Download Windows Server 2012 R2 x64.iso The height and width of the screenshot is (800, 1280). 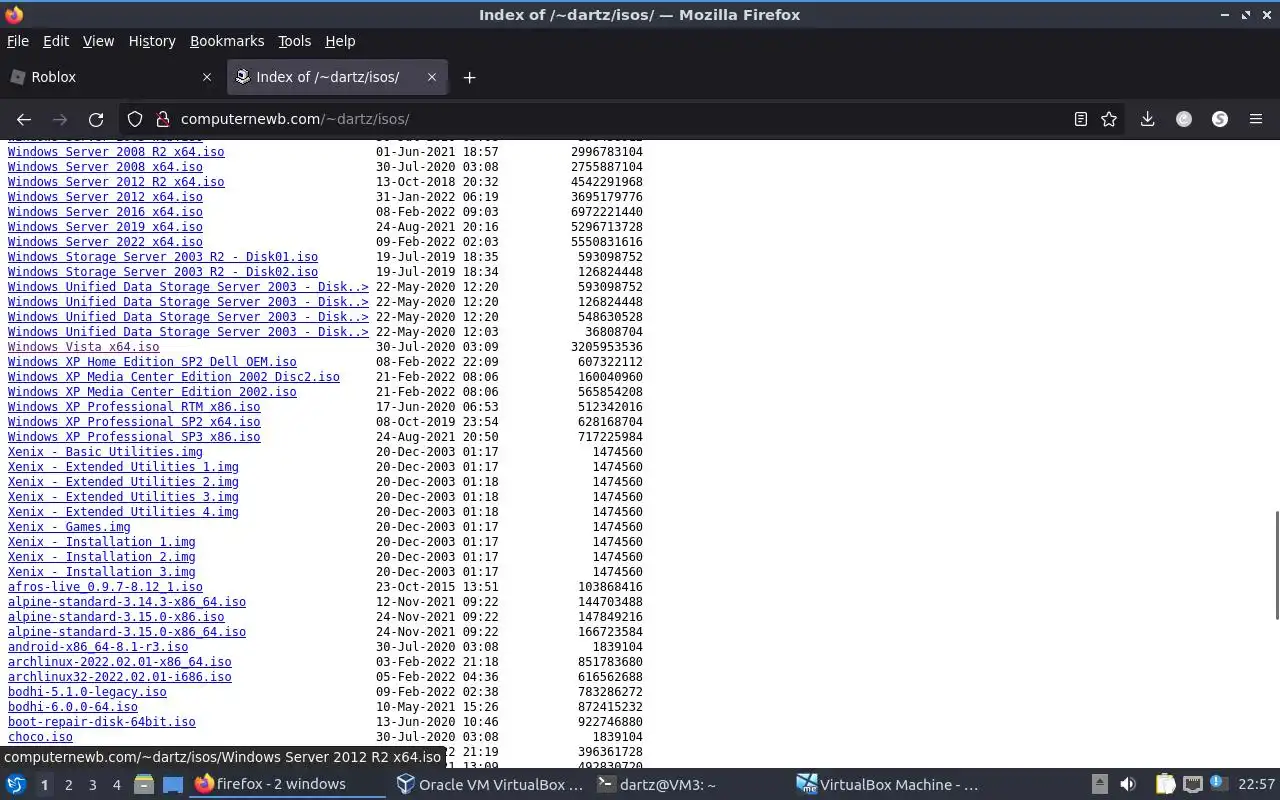pyautogui.click(x=116, y=182)
